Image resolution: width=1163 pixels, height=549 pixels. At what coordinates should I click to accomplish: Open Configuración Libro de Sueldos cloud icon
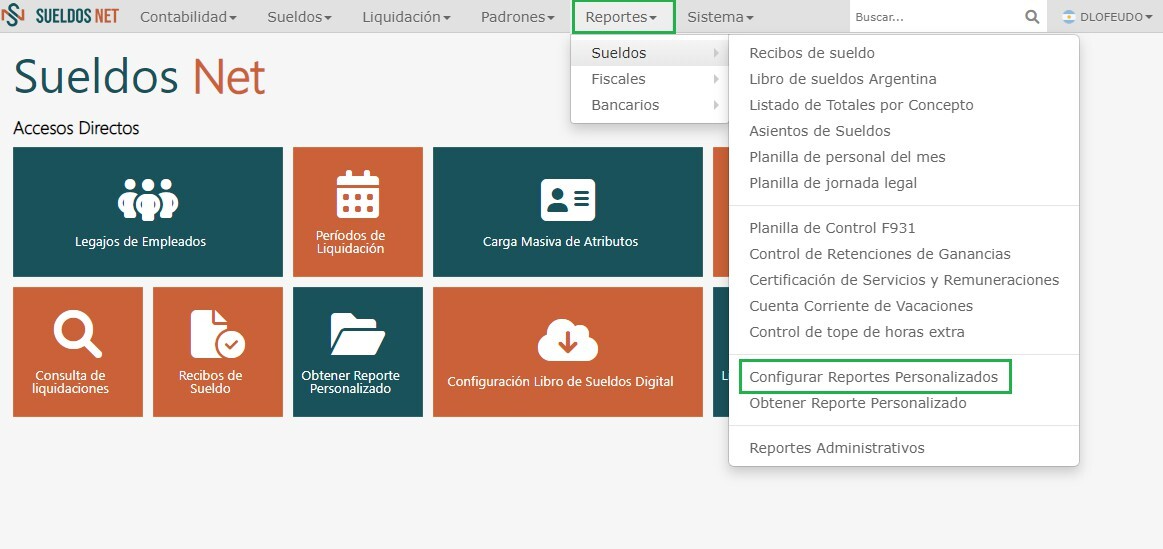tap(567, 339)
